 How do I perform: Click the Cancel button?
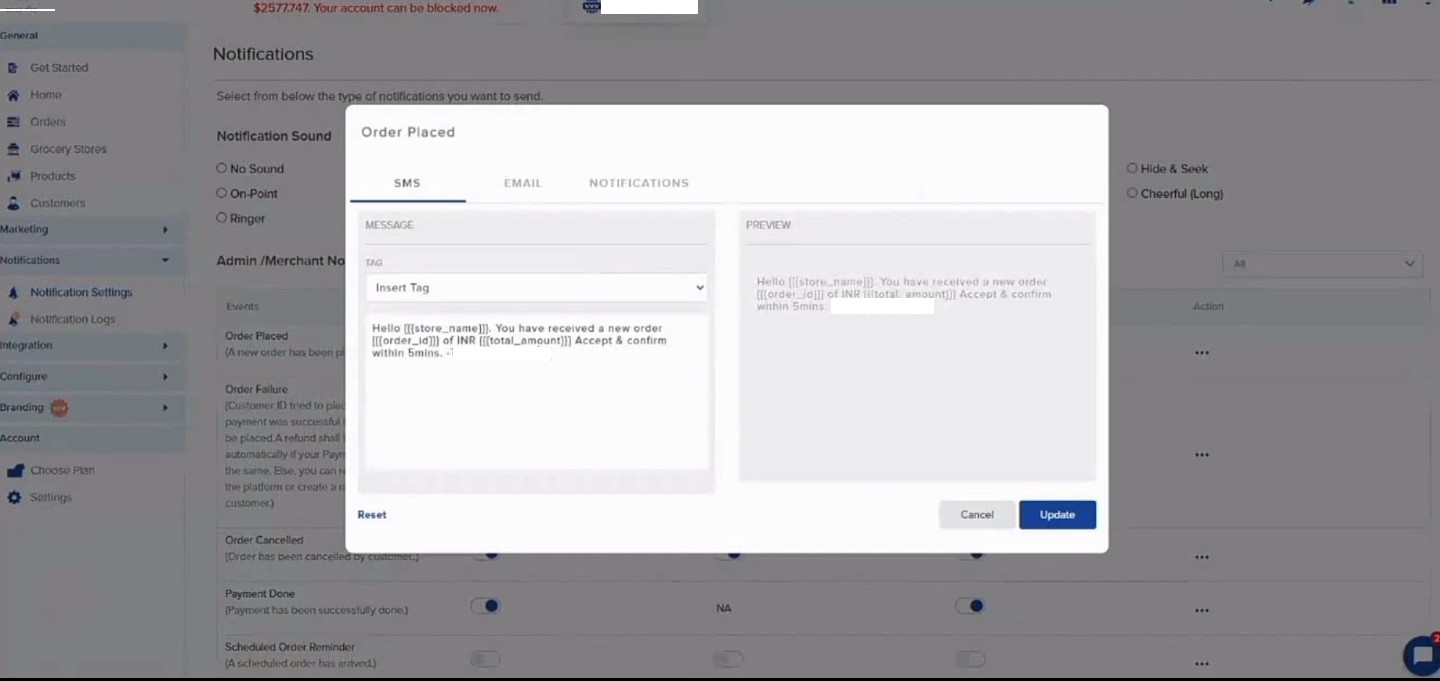(x=976, y=515)
